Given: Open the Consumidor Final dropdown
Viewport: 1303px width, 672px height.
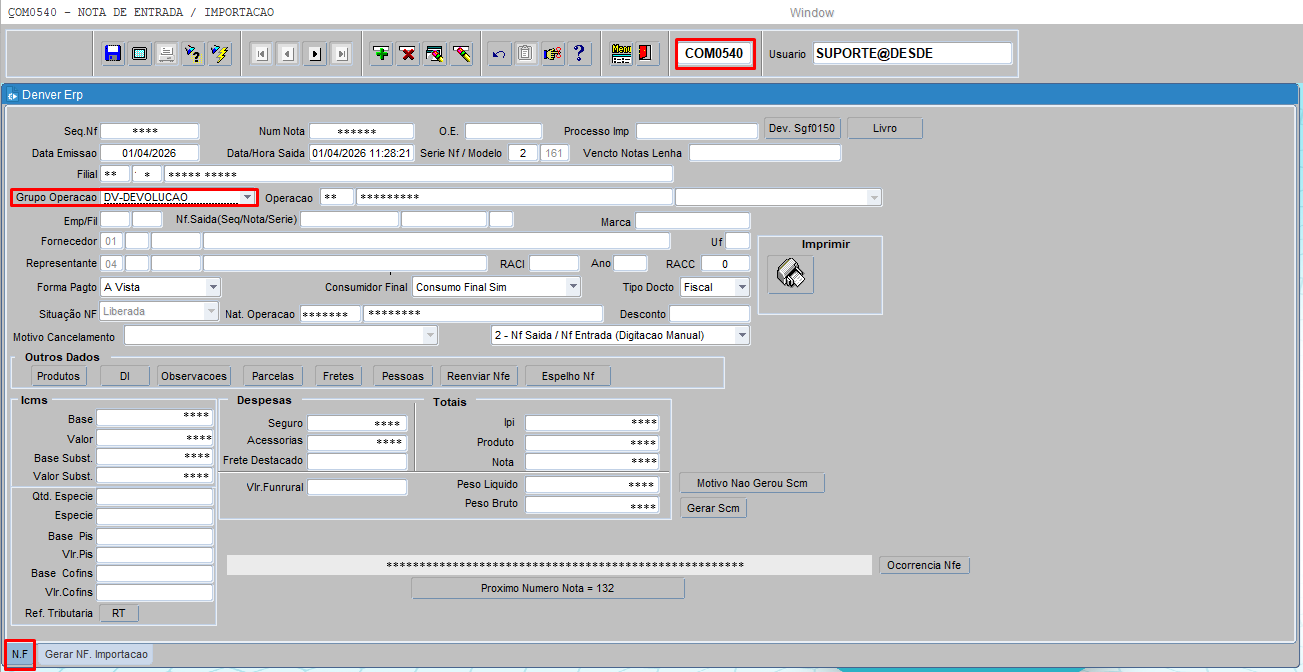Looking at the screenshot, I should click(572, 287).
